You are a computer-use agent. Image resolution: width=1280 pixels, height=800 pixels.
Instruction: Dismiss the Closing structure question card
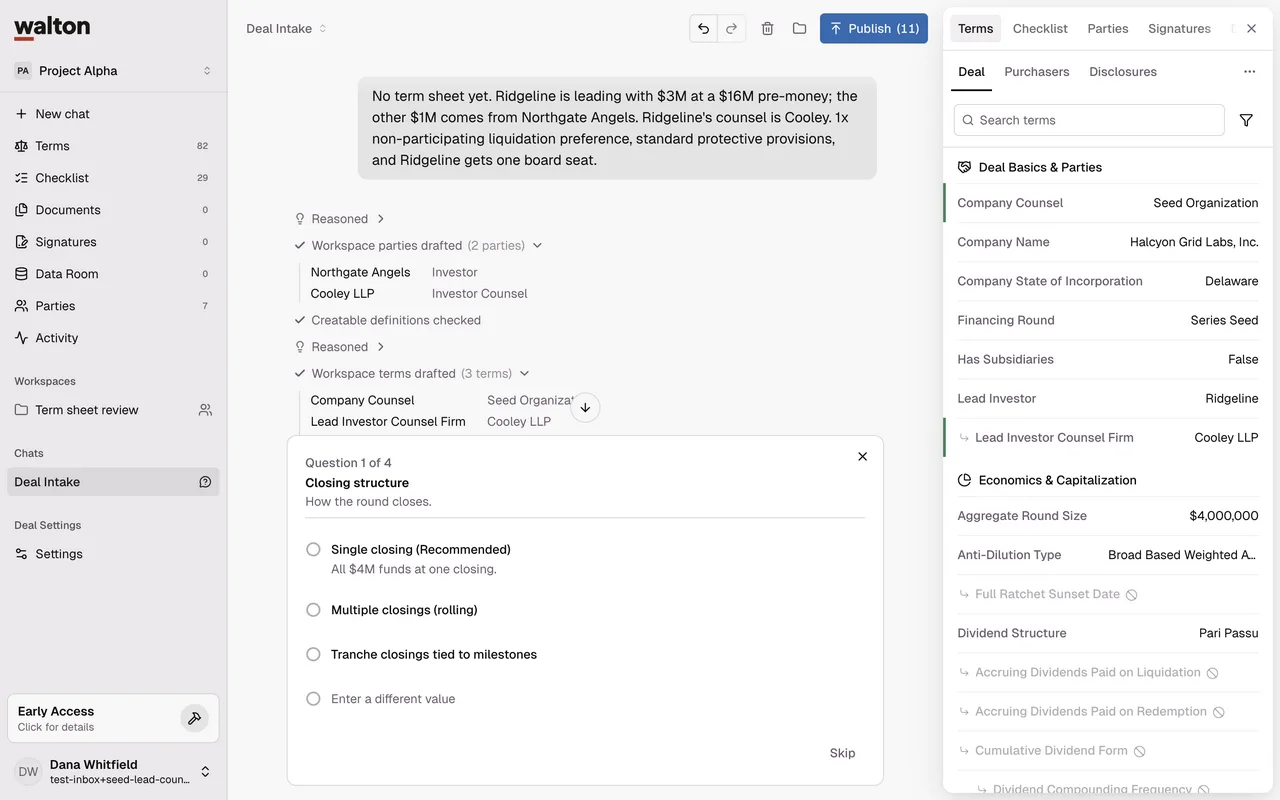(863, 456)
